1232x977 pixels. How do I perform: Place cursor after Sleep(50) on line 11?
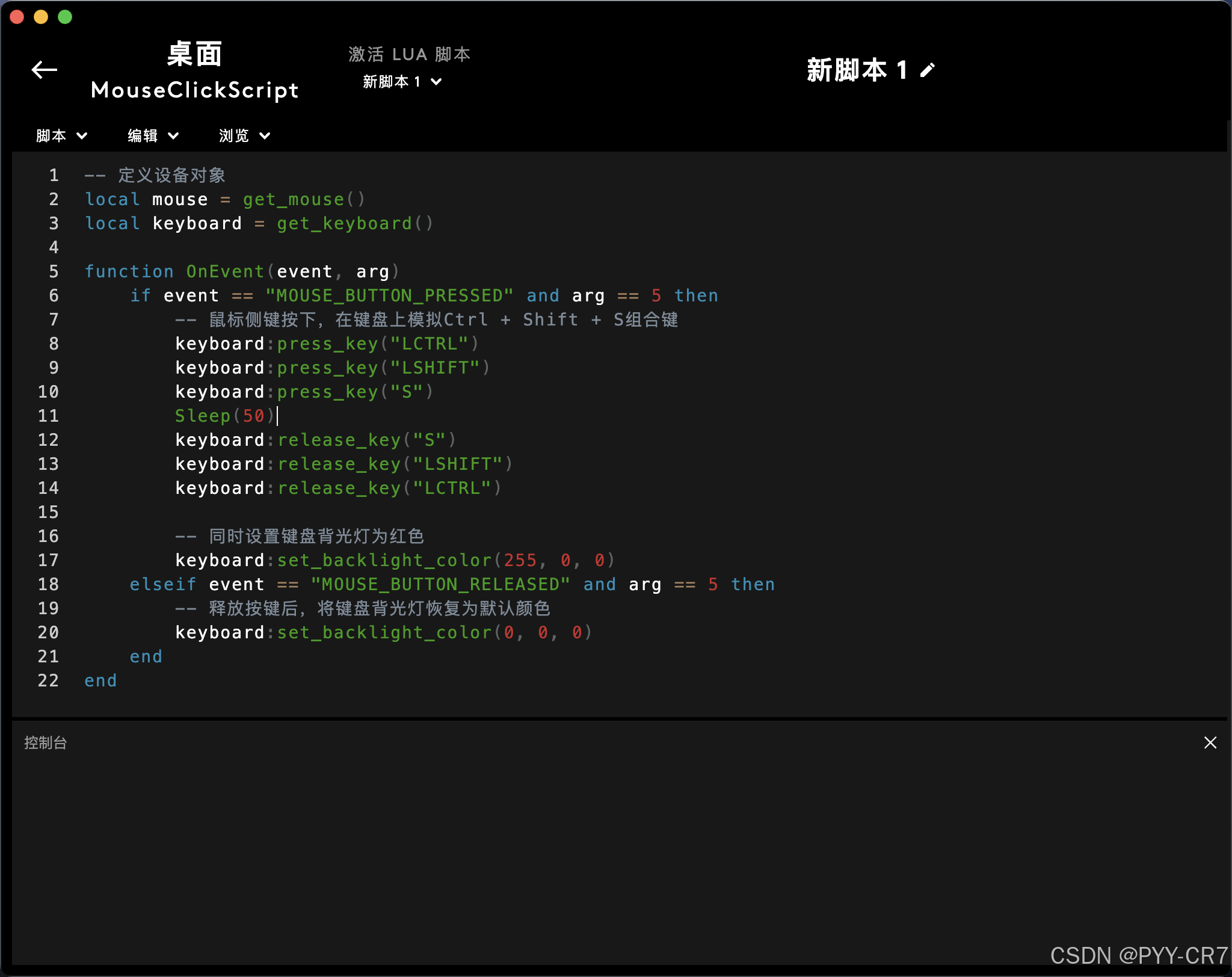(278, 416)
